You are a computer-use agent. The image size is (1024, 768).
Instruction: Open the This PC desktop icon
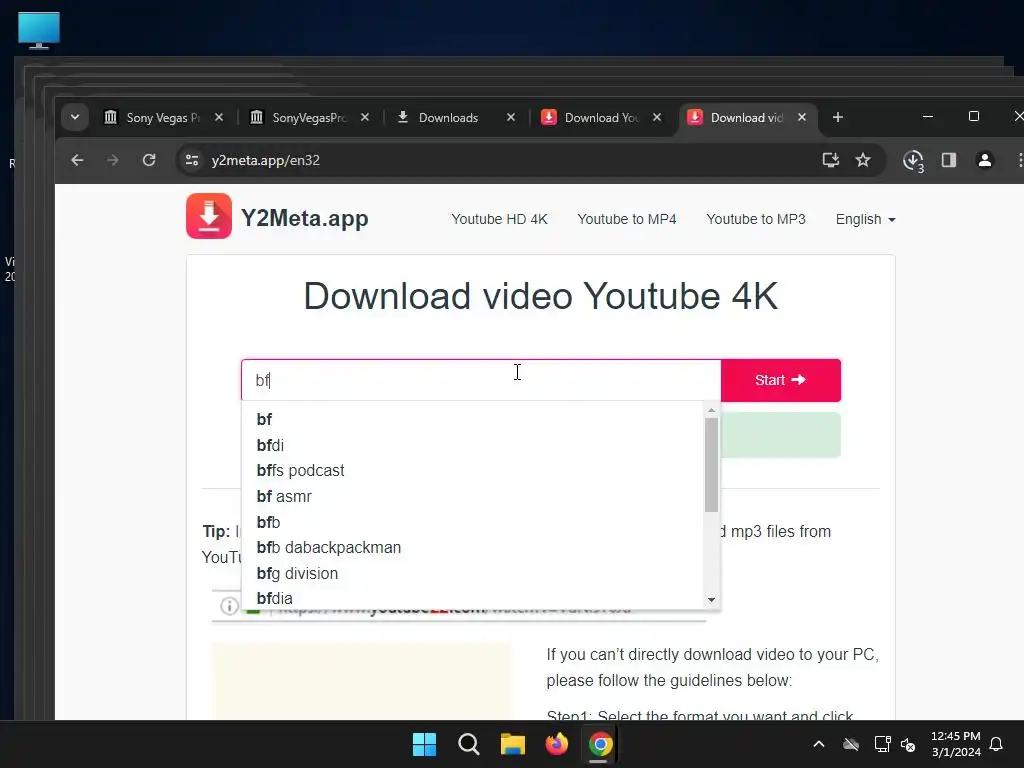tap(39, 30)
